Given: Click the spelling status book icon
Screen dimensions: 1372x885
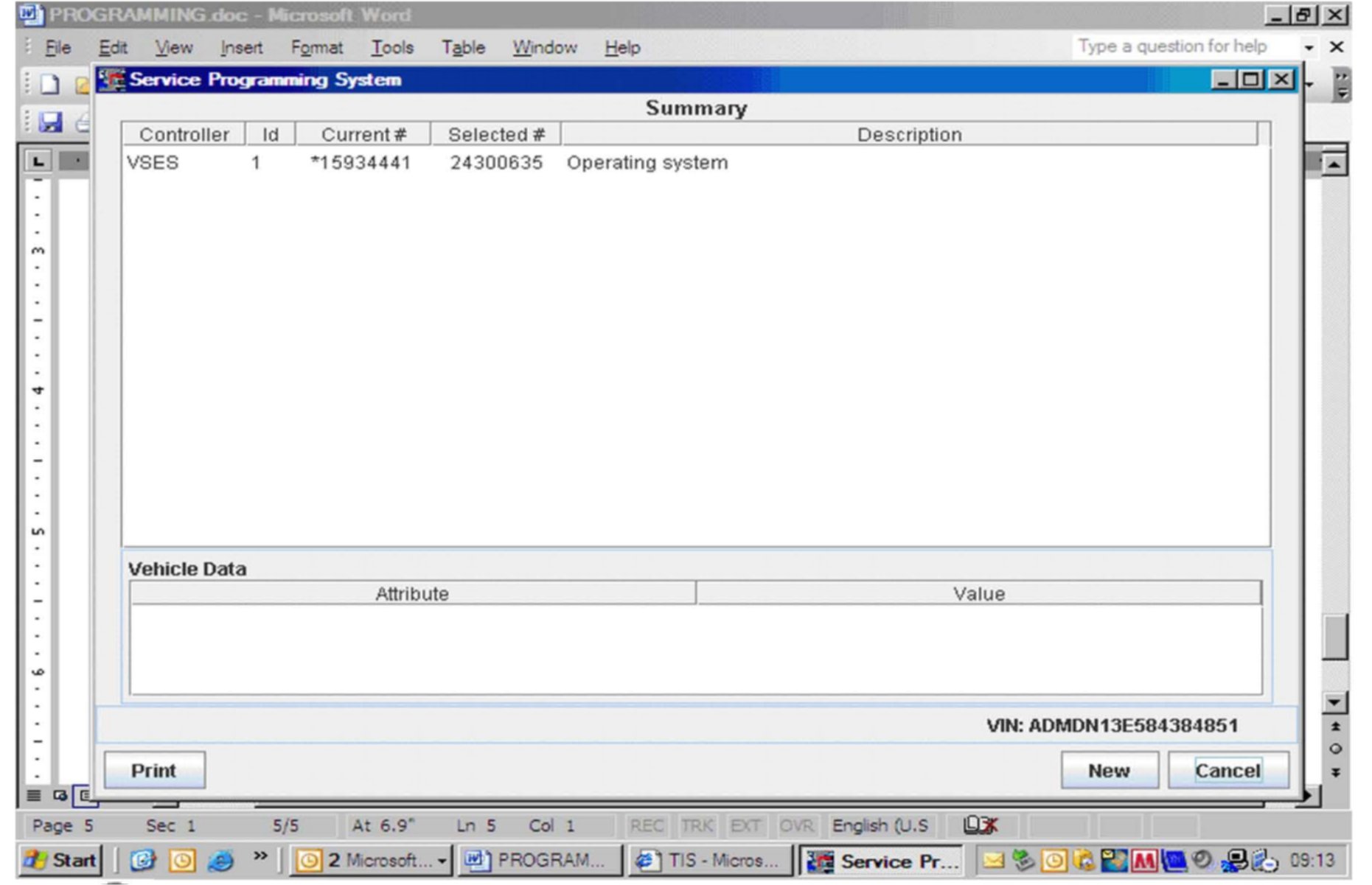Looking at the screenshot, I should coord(980,825).
